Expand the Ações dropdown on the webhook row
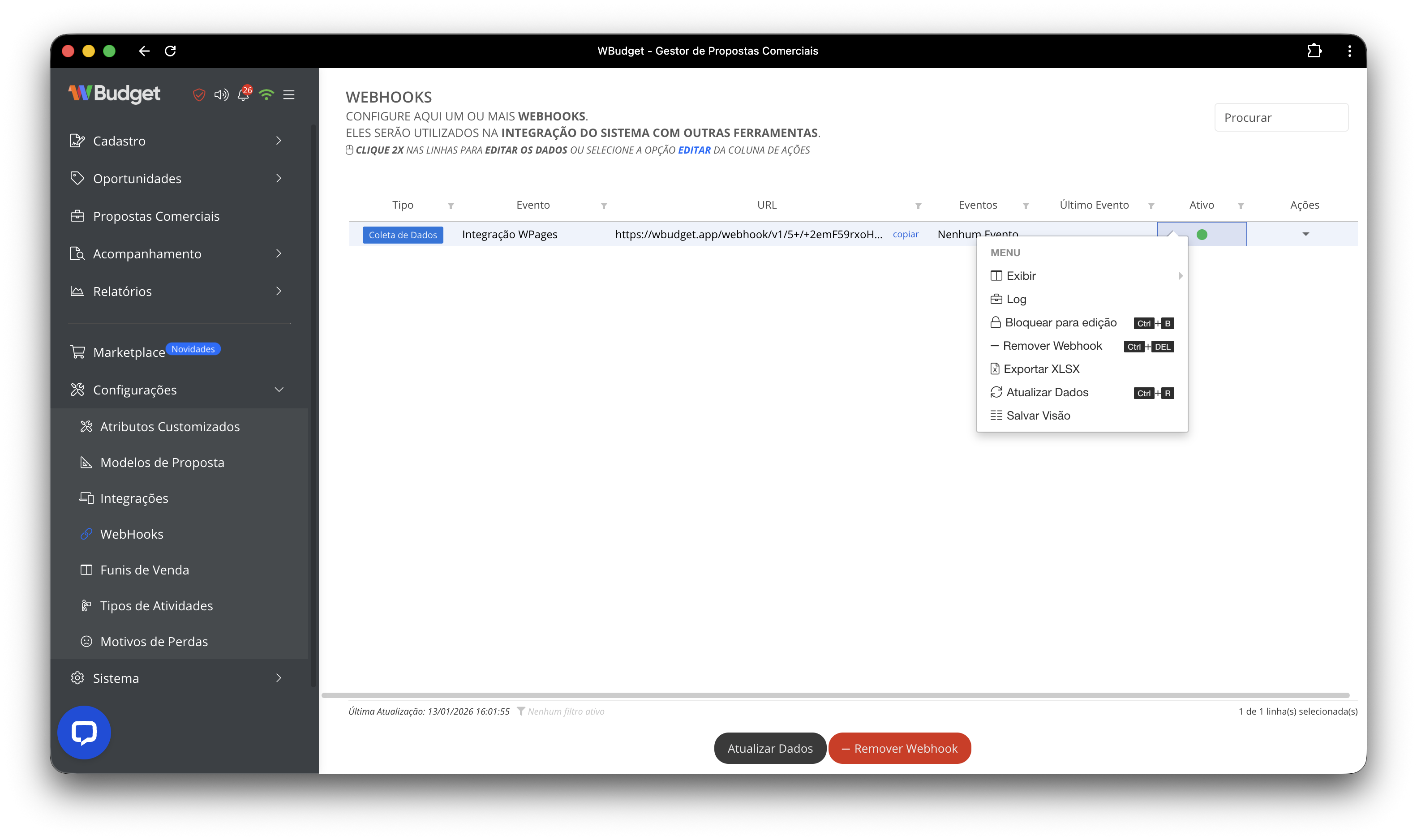This screenshot has width=1417, height=840. tap(1305, 234)
